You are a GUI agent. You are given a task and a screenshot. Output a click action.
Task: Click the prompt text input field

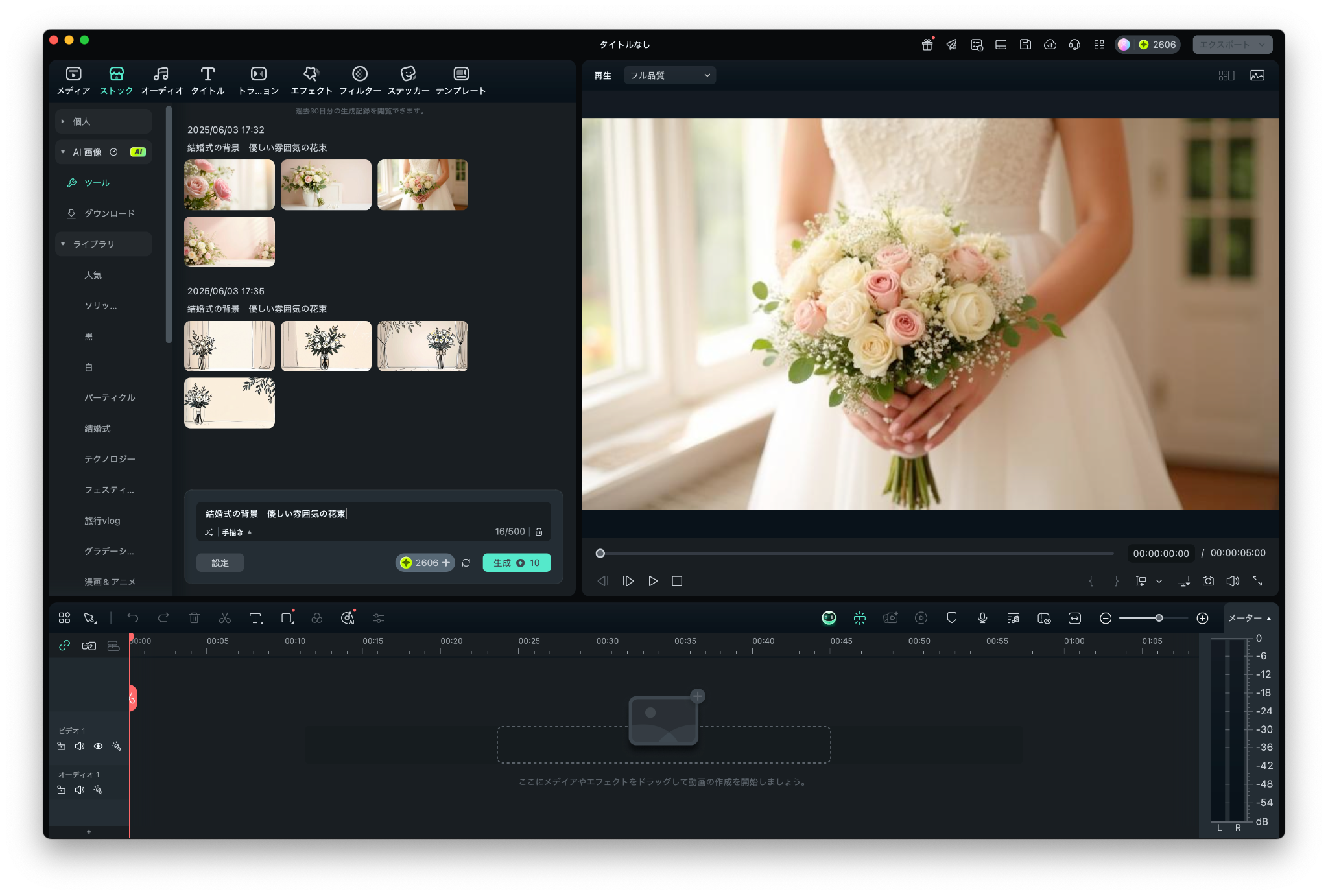(373, 513)
